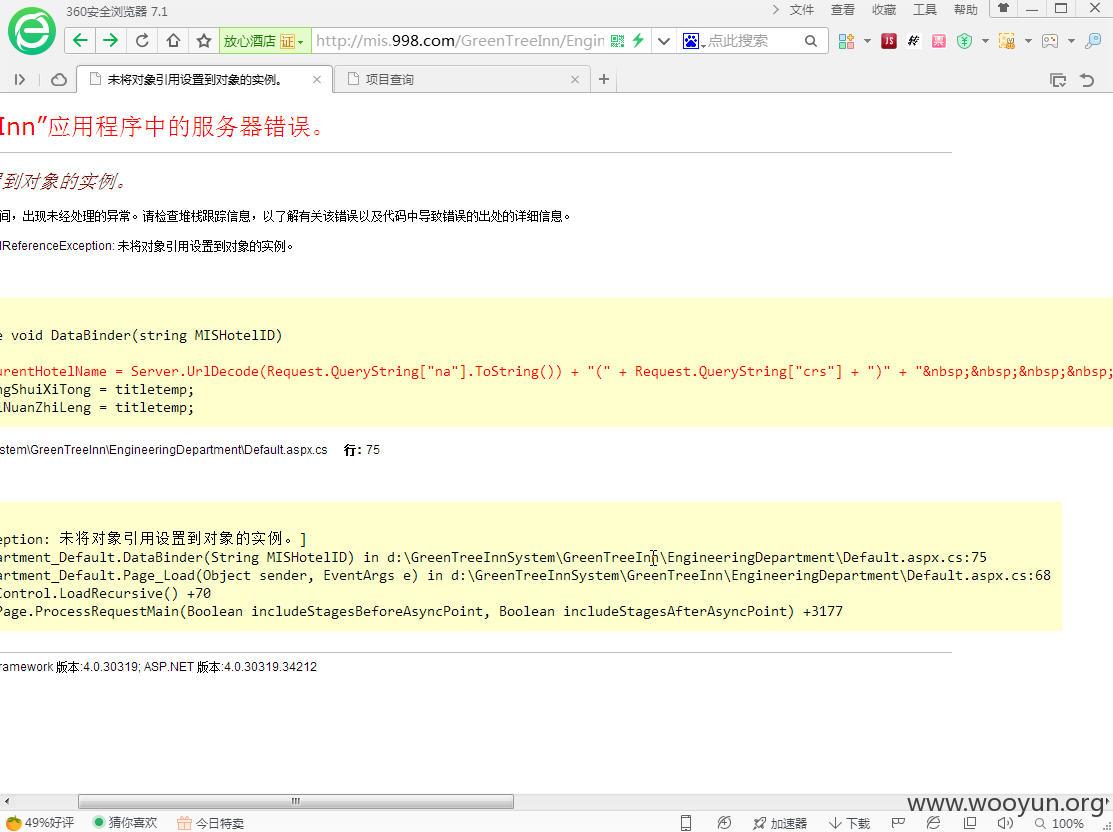Toggle the split window status icon
The width and height of the screenshot is (1113, 832).
pos(970,822)
